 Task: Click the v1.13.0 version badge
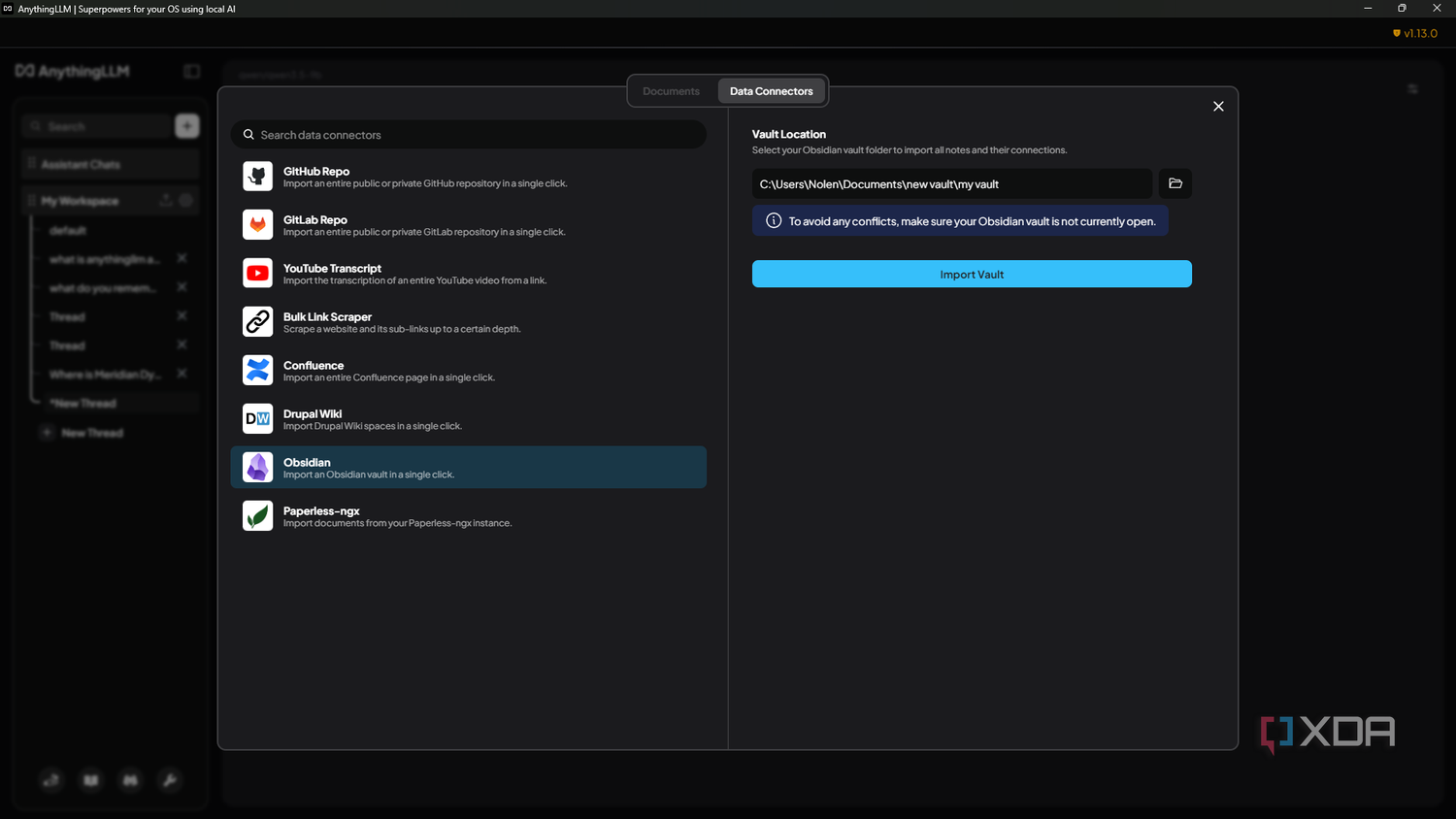[x=1415, y=33]
